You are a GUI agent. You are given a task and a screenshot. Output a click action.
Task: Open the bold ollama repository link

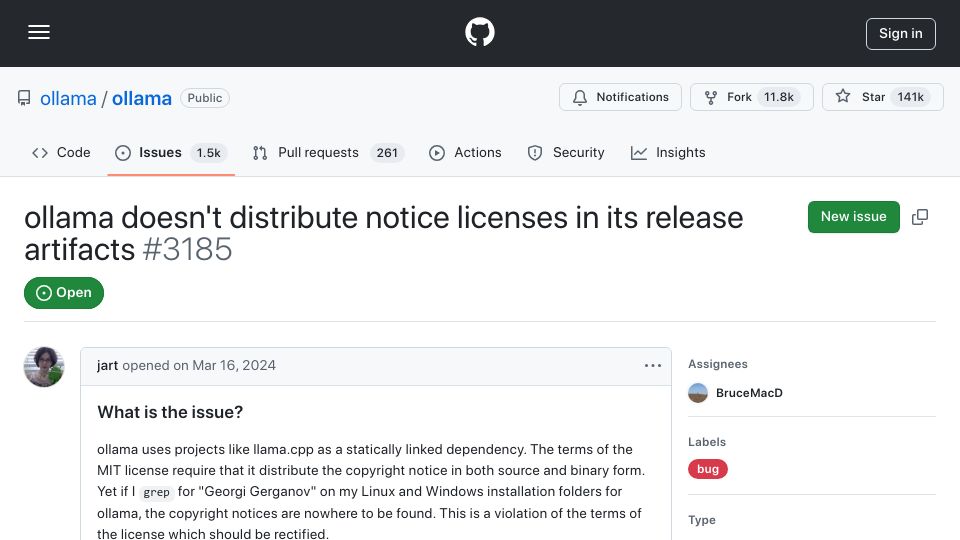click(141, 98)
